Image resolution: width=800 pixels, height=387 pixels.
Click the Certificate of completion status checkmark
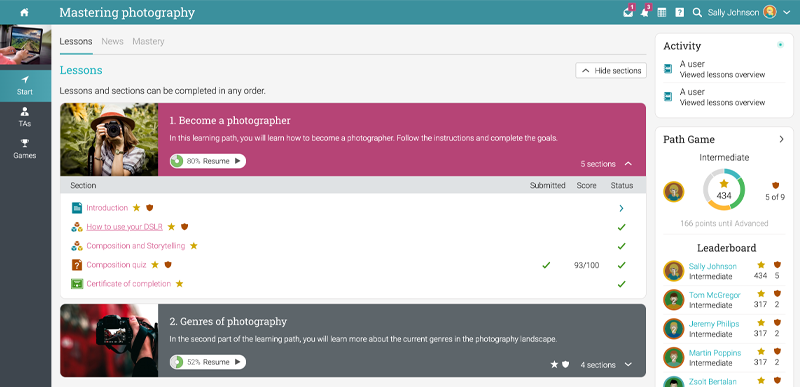point(621,284)
